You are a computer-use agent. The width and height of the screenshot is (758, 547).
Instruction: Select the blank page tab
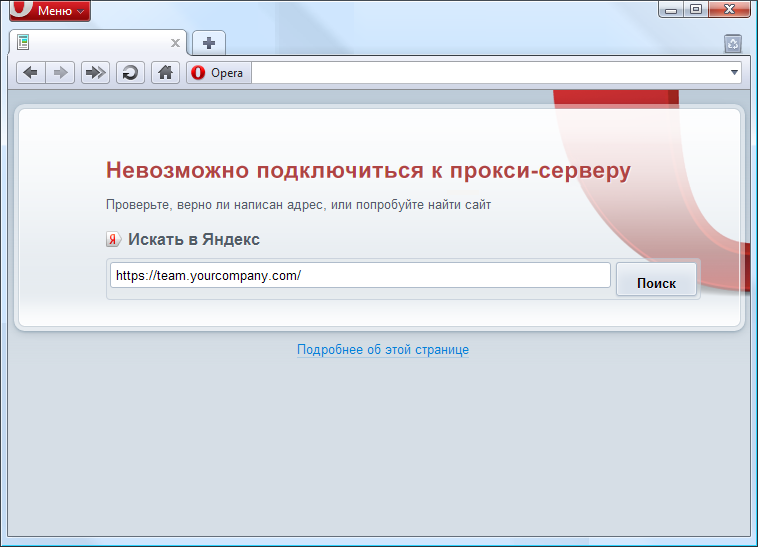pos(98,43)
